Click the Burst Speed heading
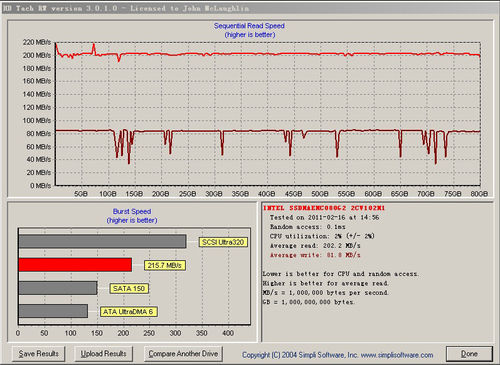500x365 pixels. pos(132,211)
